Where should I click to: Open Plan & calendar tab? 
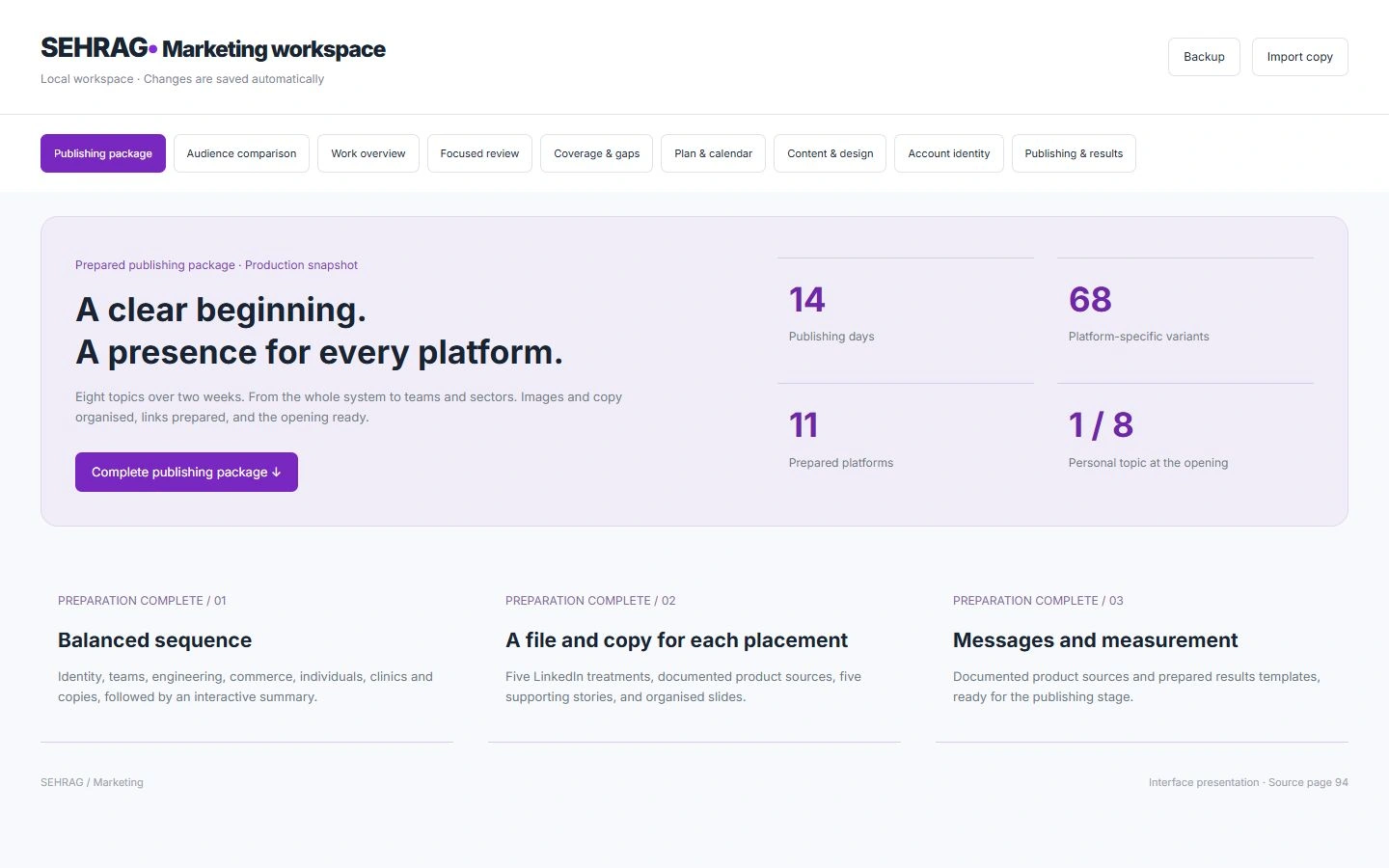(x=714, y=153)
